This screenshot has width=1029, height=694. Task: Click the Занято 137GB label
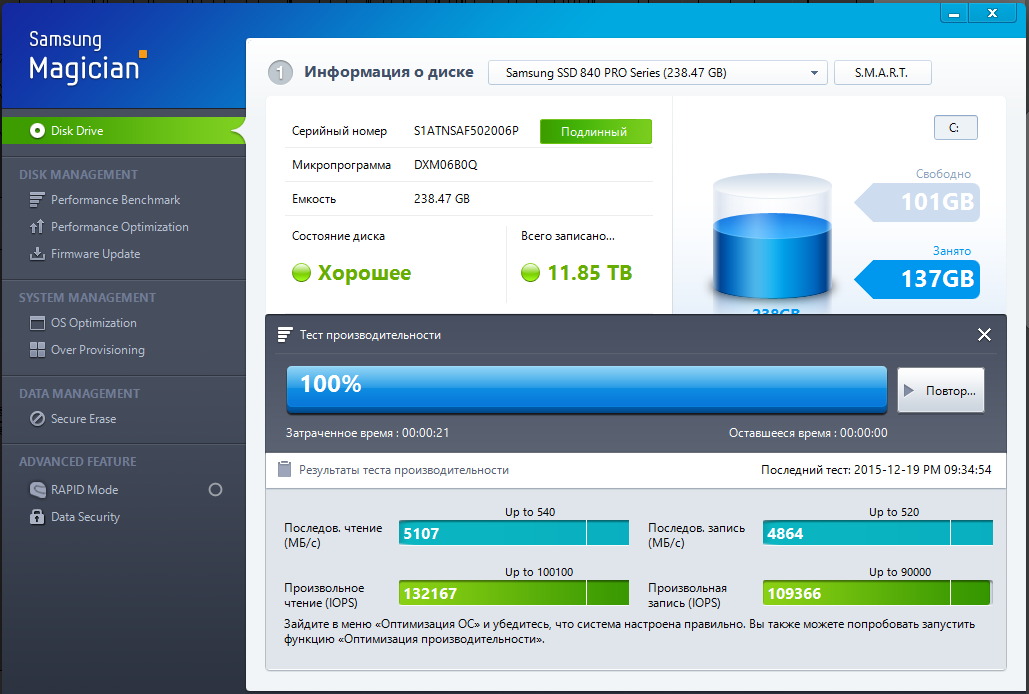point(917,279)
